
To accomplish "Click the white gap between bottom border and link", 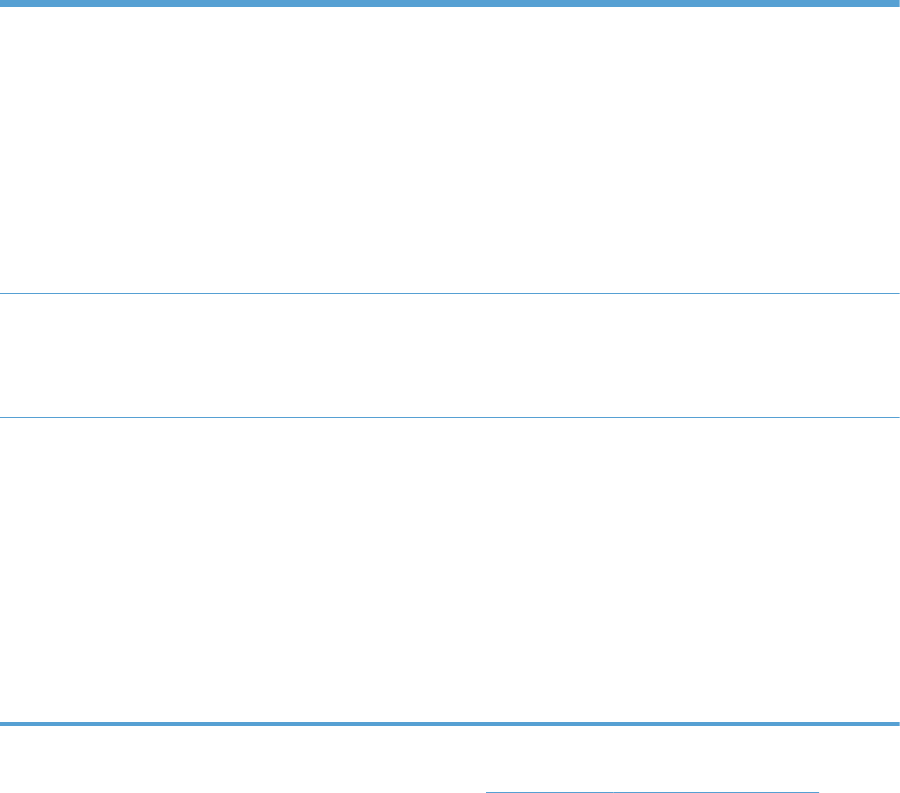I will point(450,755).
